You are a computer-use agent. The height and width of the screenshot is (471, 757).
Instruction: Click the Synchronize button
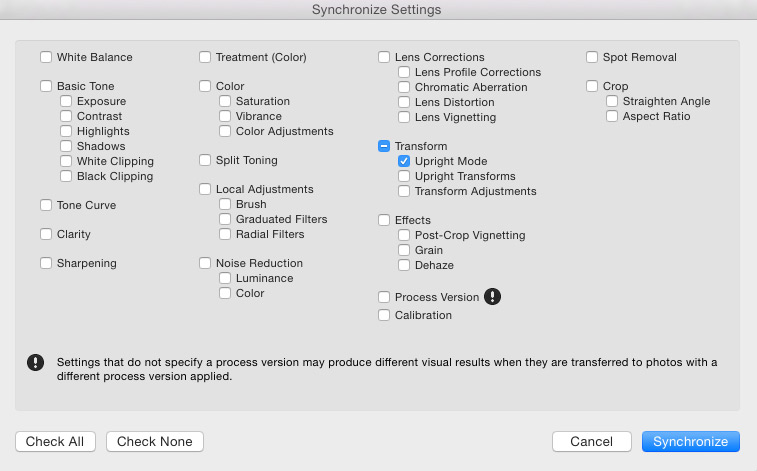(690, 442)
